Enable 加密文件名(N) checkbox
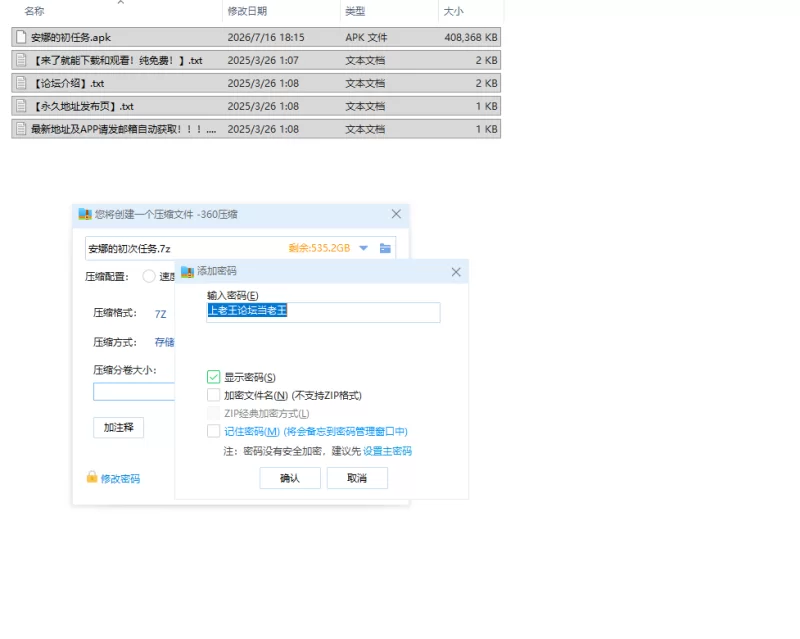 [x=213, y=395]
